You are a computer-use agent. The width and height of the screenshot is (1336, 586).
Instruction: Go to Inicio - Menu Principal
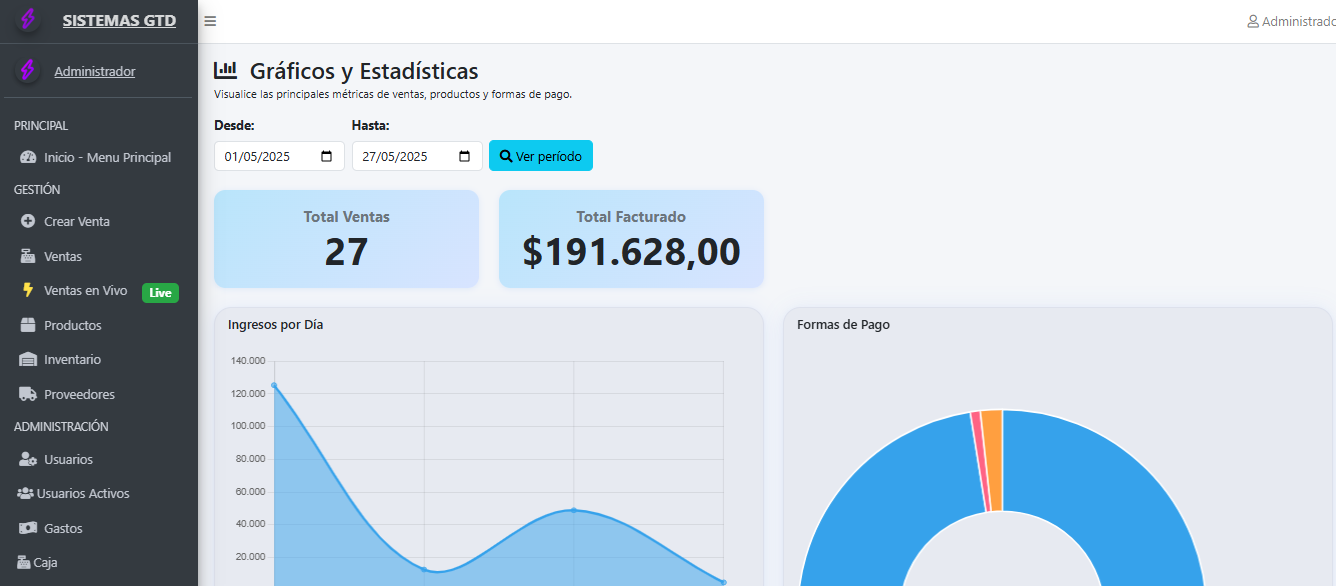(x=107, y=157)
